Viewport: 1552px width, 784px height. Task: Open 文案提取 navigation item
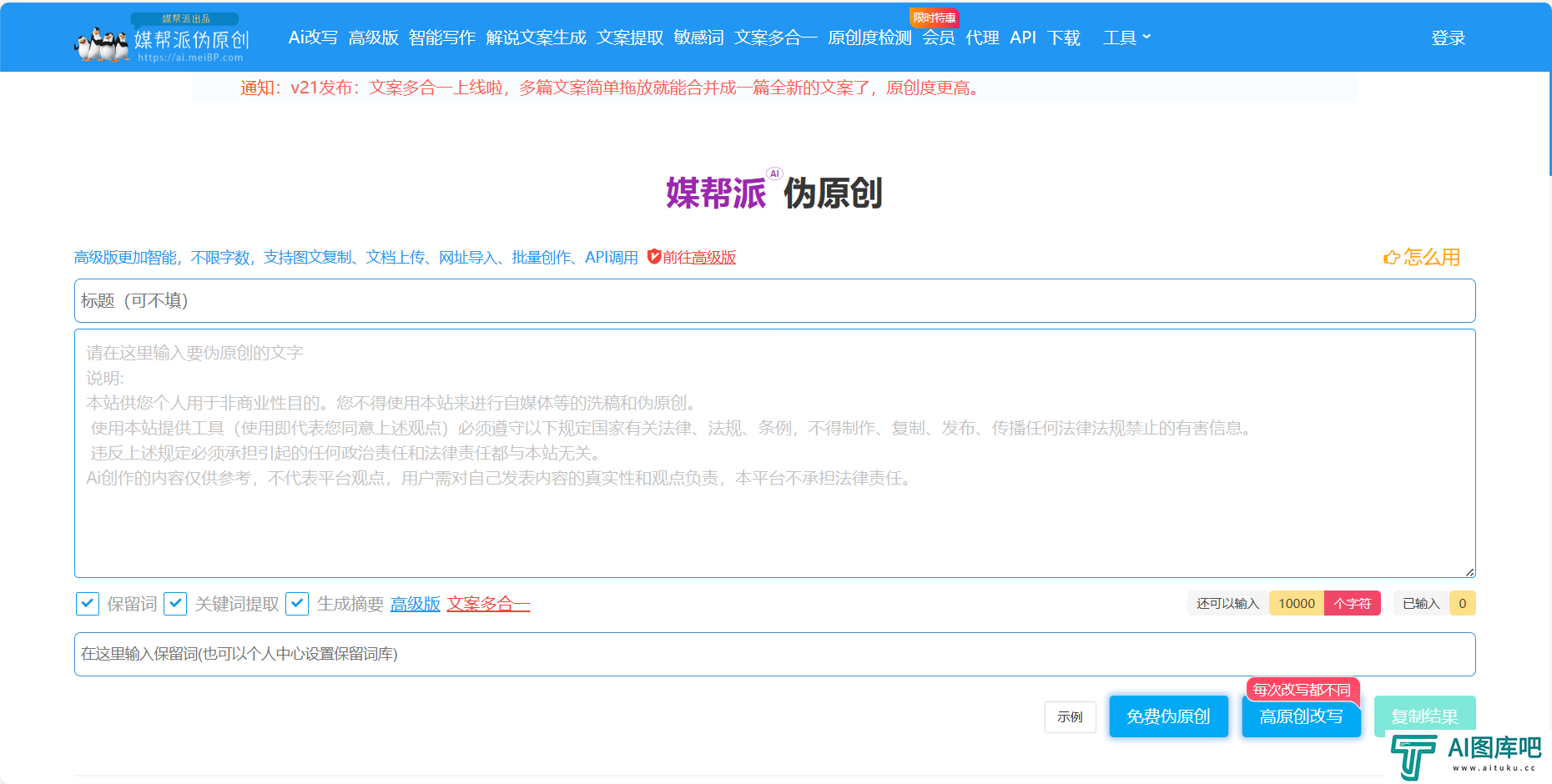coord(630,38)
